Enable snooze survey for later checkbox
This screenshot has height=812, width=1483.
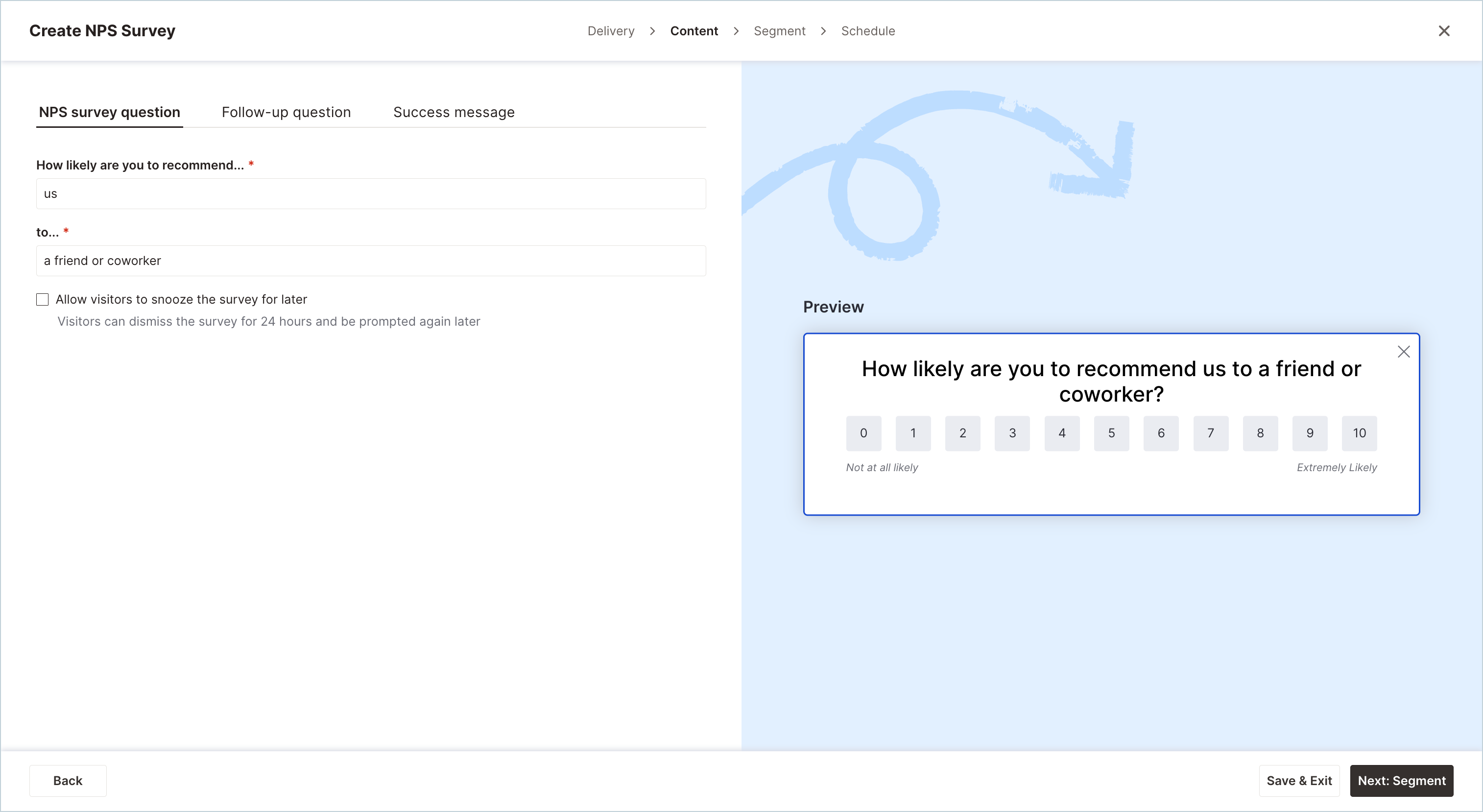tap(42, 299)
